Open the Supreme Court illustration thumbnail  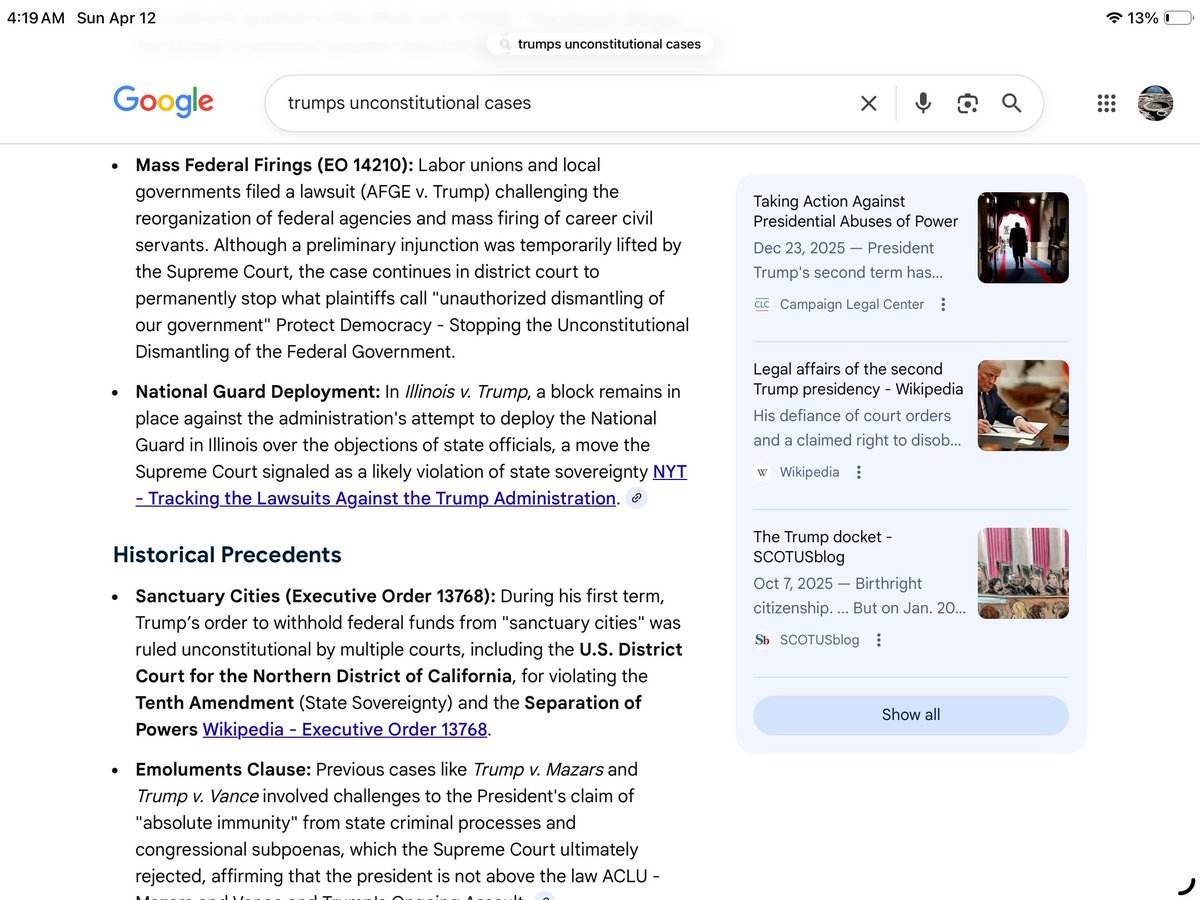click(x=1023, y=573)
